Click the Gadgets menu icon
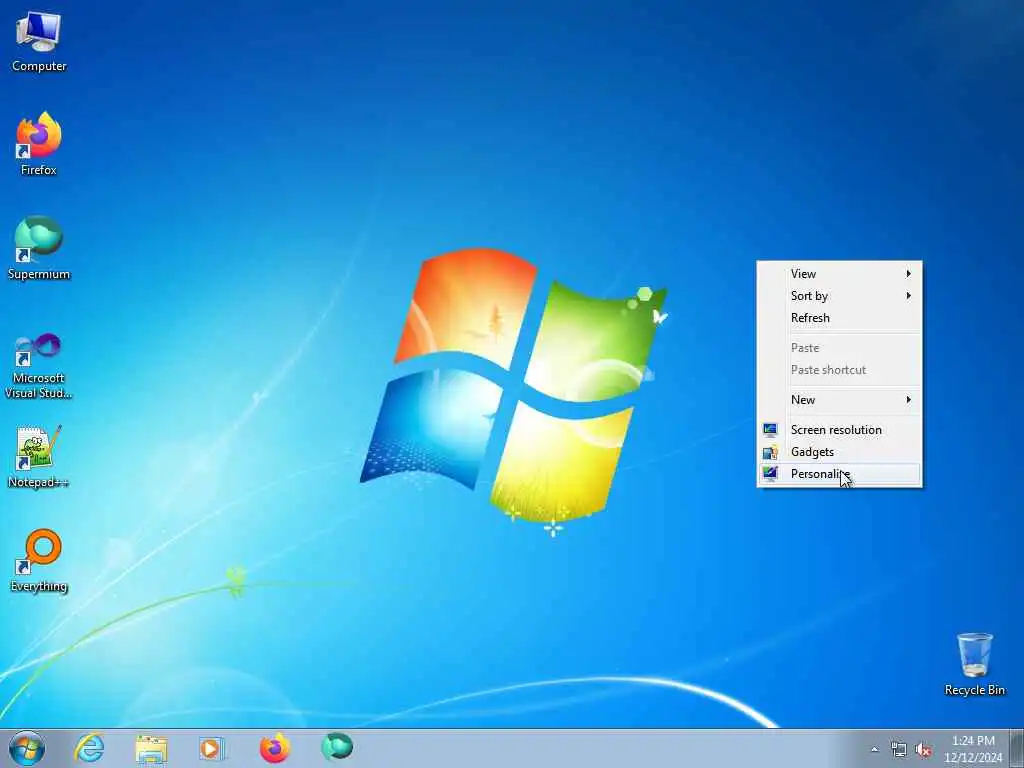The image size is (1024, 768). click(x=771, y=452)
